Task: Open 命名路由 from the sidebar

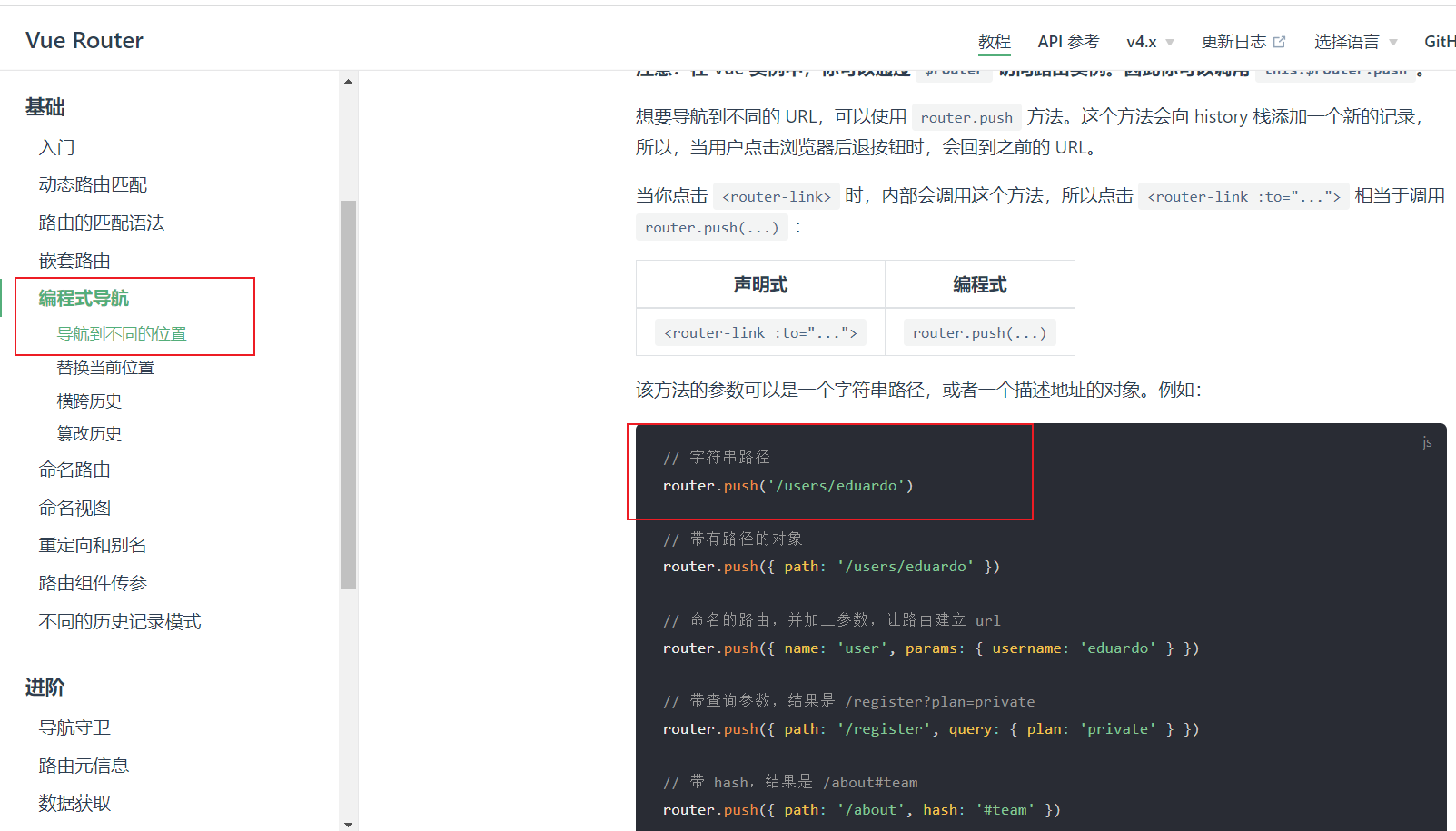Action: point(74,470)
